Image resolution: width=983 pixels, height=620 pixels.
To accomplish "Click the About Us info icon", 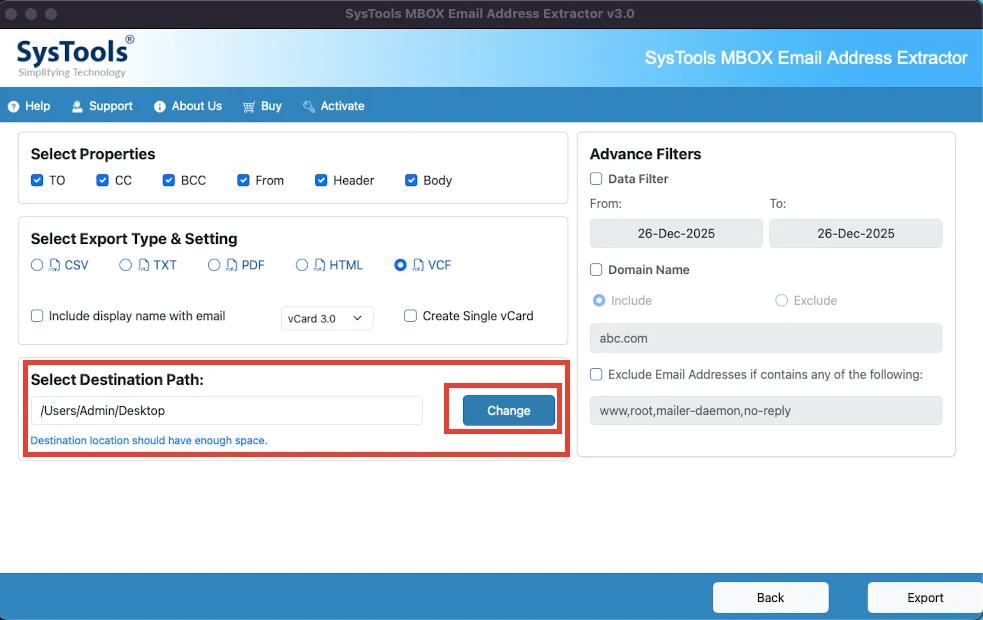I will (160, 107).
